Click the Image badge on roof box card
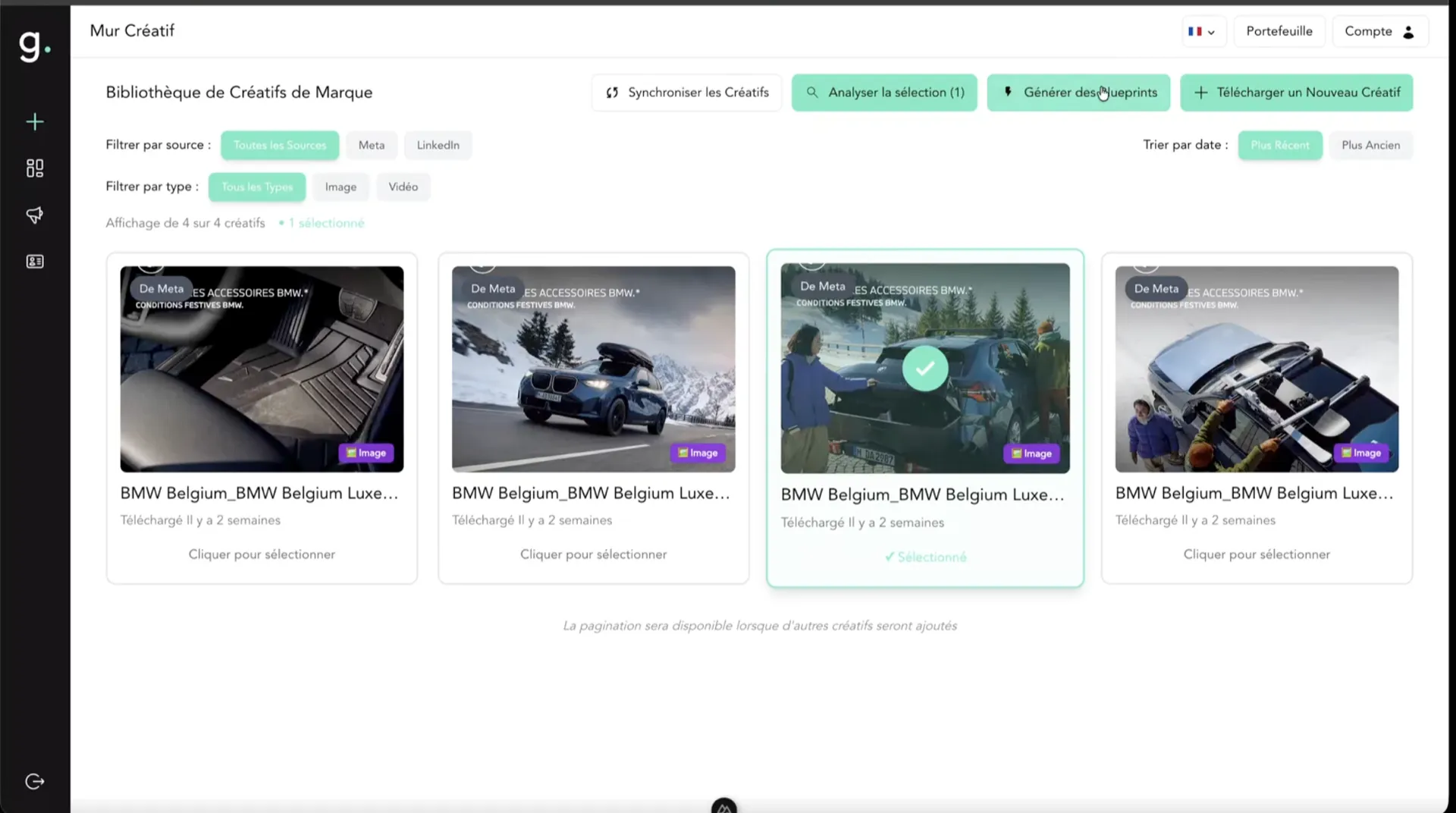Image resolution: width=1456 pixels, height=813 pixels. pyautogui.click(x=698, y=453)
